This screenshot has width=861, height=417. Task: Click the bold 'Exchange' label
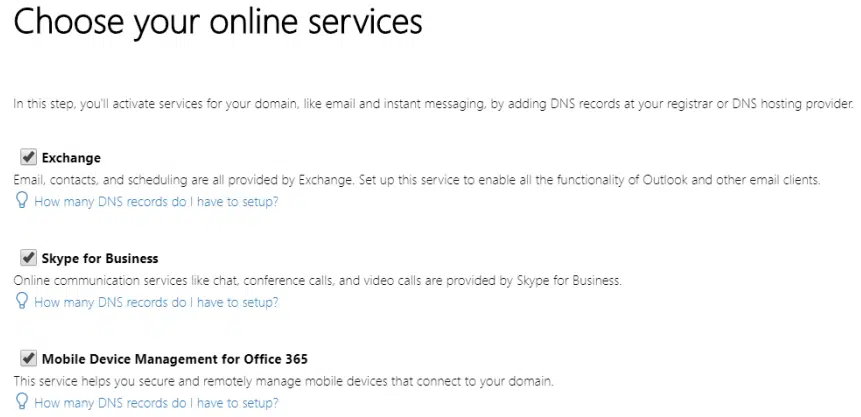tap(71, 158)
